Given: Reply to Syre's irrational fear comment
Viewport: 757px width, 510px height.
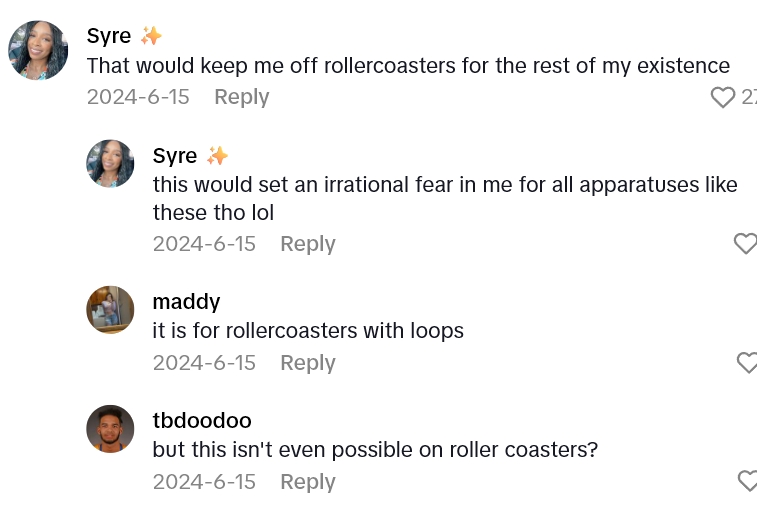Looking at the screenshot, I should [x=308, y=244].
